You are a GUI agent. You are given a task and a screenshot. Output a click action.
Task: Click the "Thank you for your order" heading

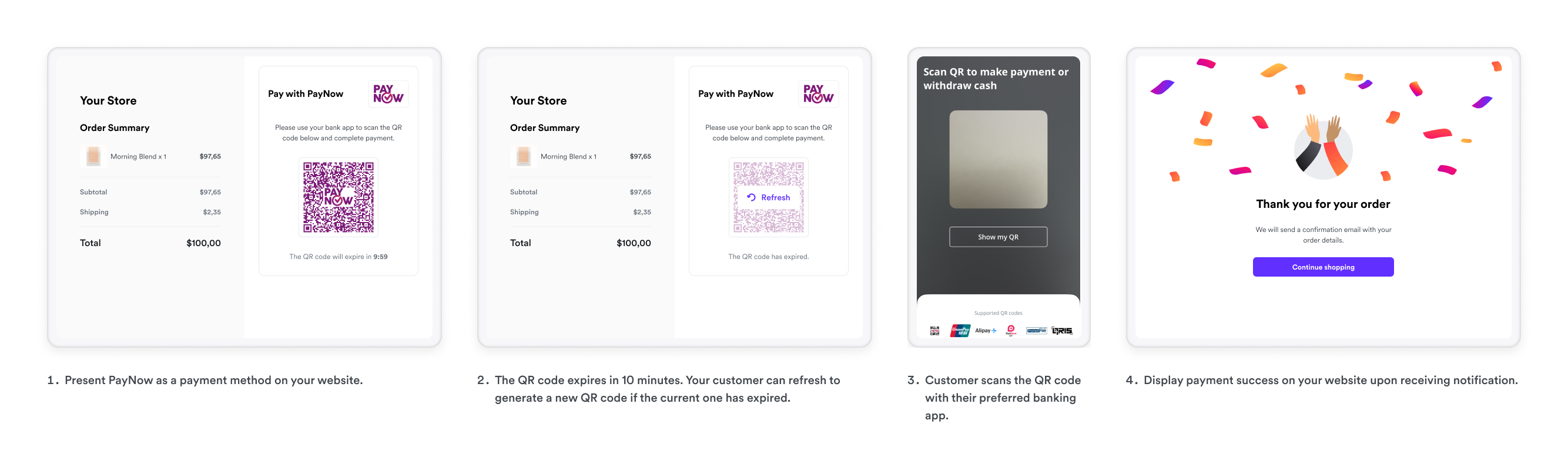click(1323, 204)
